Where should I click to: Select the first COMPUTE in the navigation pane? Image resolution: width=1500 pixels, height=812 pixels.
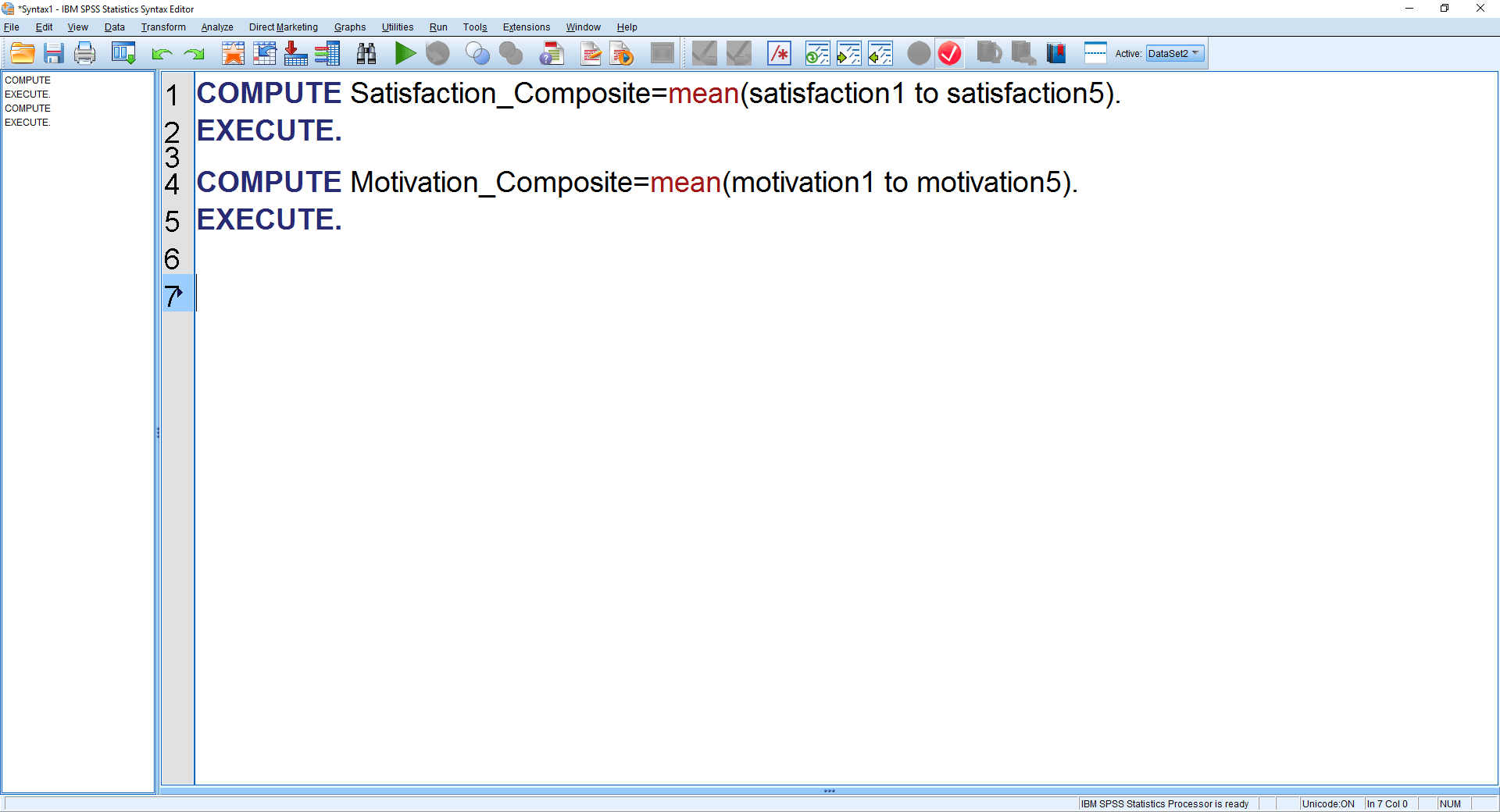[x=27, y=80]
